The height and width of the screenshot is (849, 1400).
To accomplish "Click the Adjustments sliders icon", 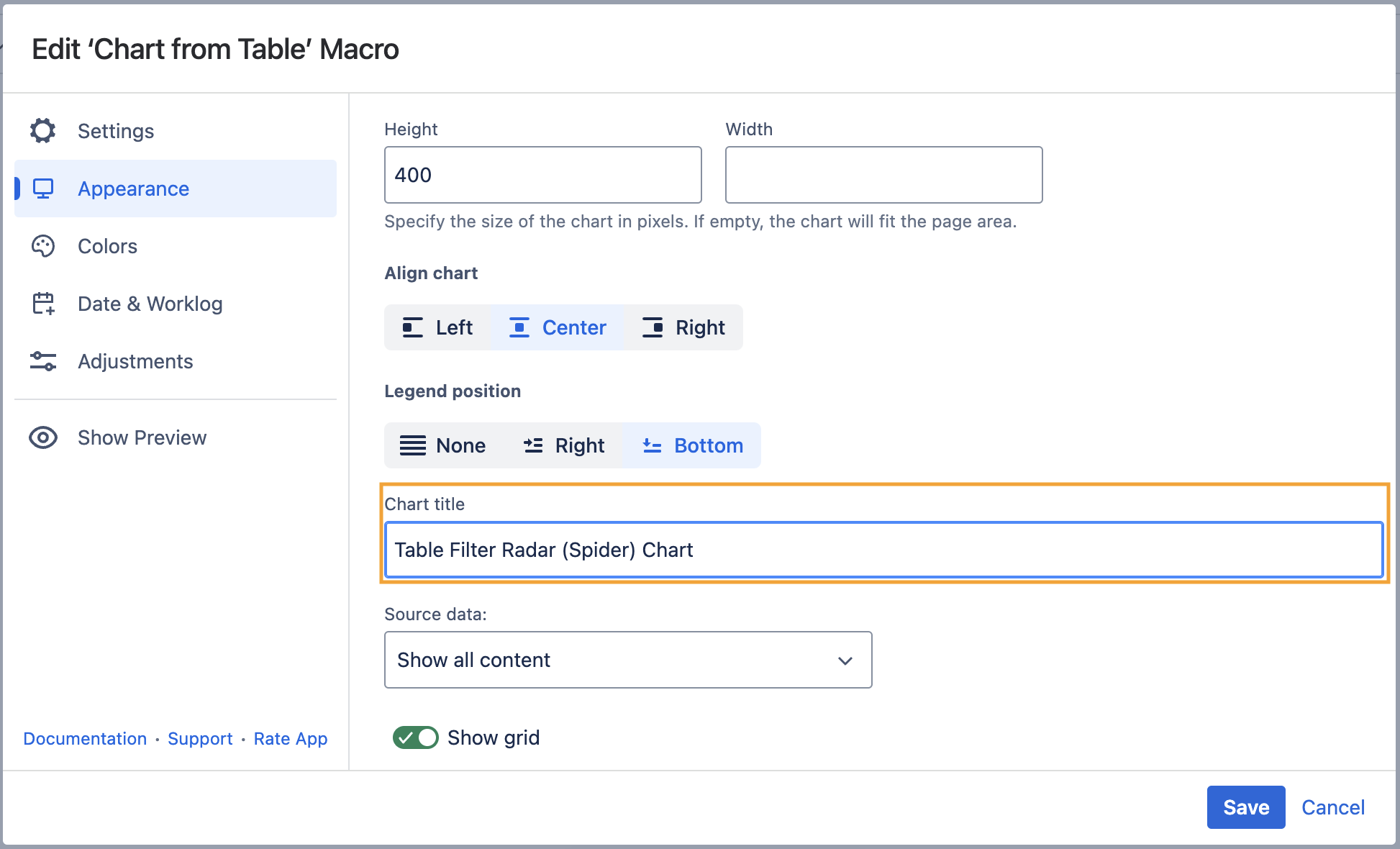I will tap(43, 361).
